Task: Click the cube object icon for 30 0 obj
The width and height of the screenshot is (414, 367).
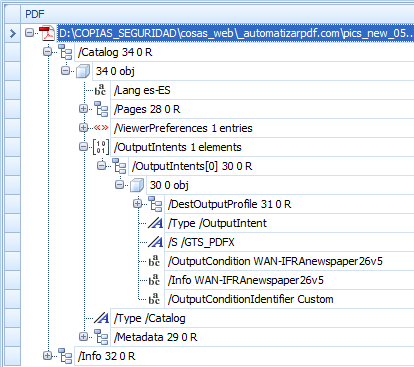Action: tap(137, 185)
